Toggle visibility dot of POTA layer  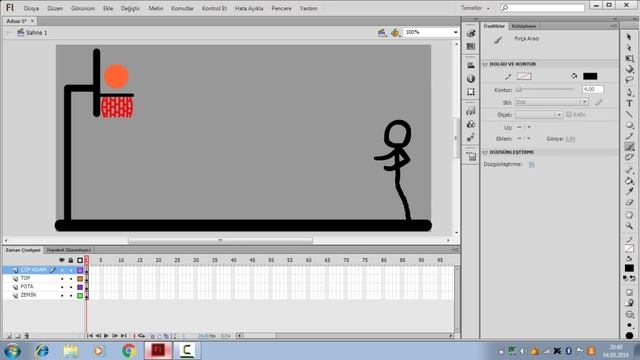coord(62,287)
